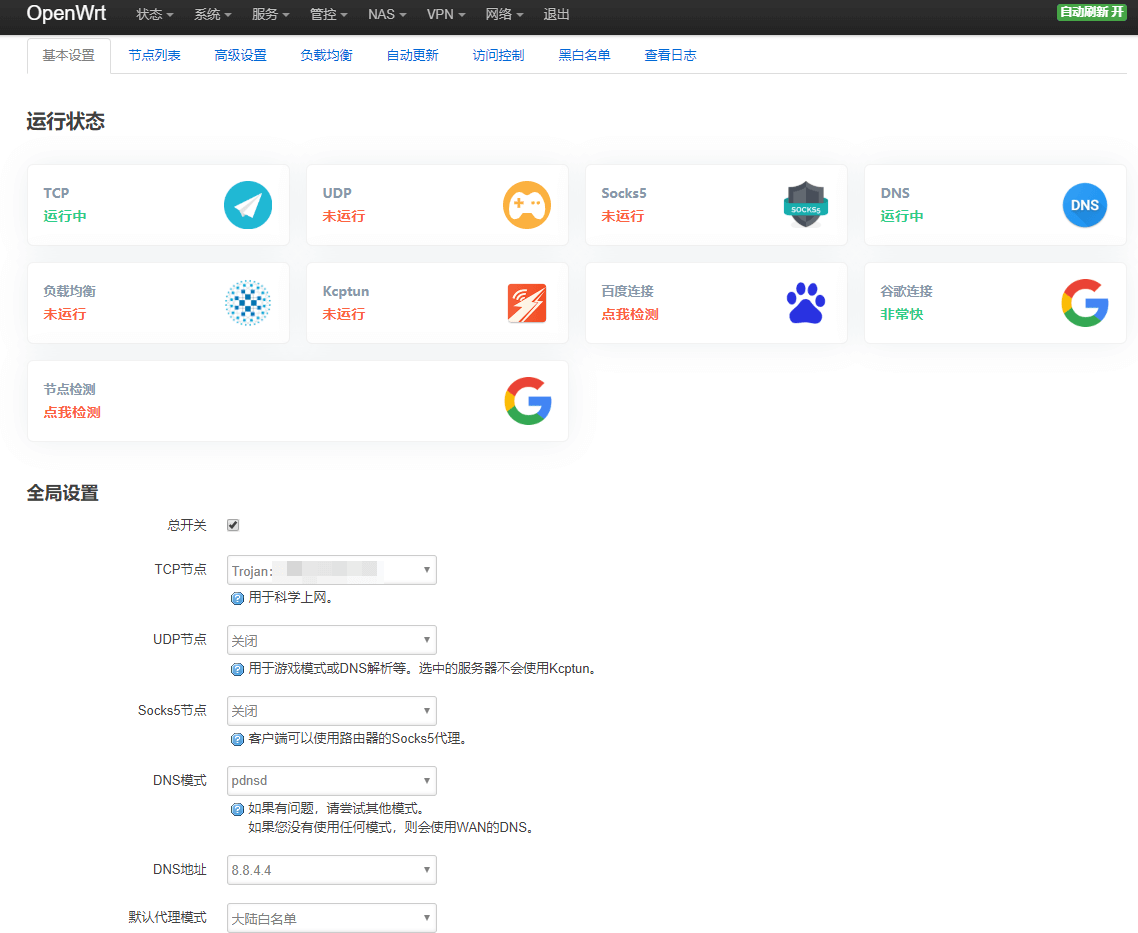
Task: Expand the 系统 menu
Action: click(x=213, y=15)
